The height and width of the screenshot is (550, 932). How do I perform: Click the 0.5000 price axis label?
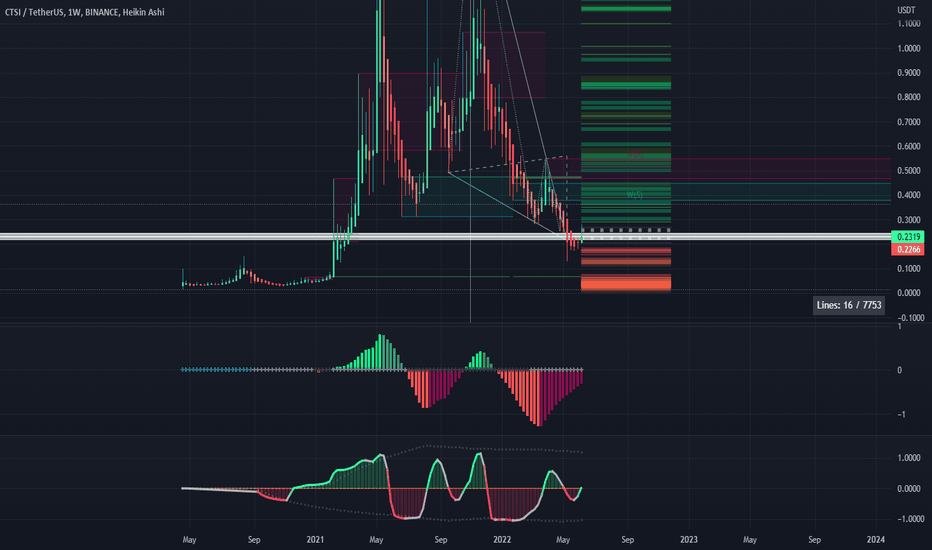coord(909,171)
